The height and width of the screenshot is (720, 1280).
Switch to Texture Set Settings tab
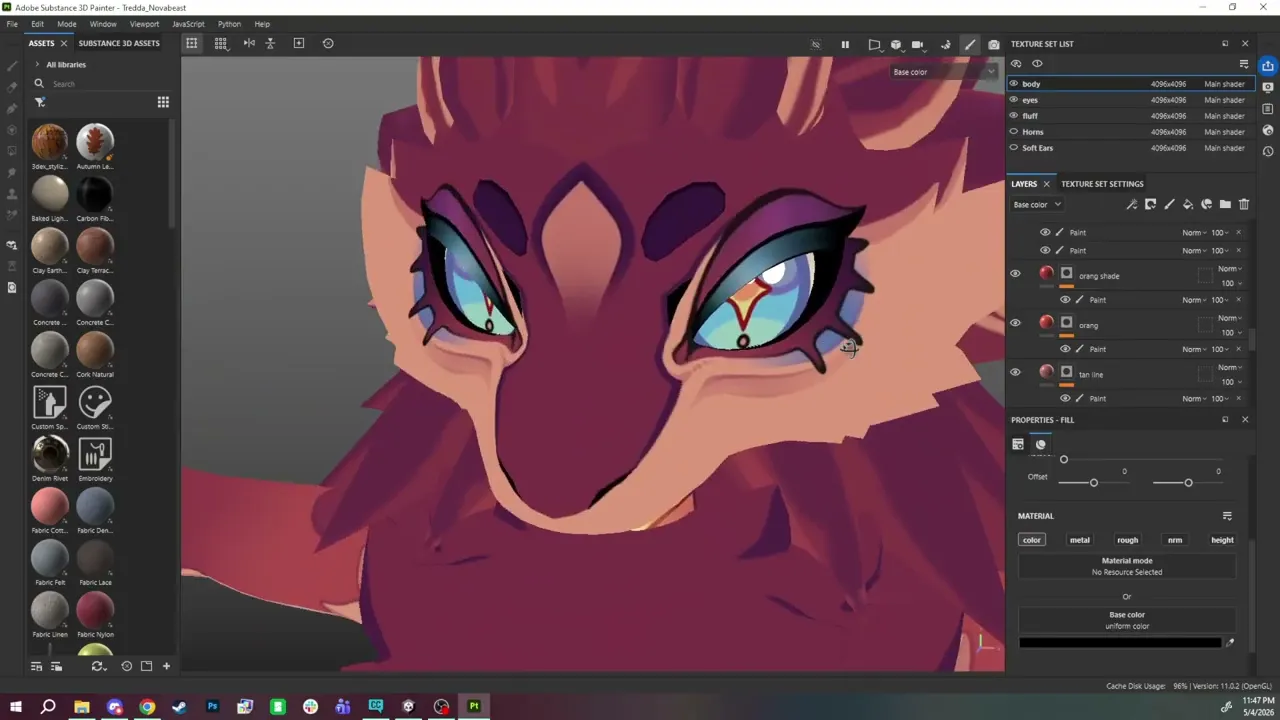[1102, 184]
